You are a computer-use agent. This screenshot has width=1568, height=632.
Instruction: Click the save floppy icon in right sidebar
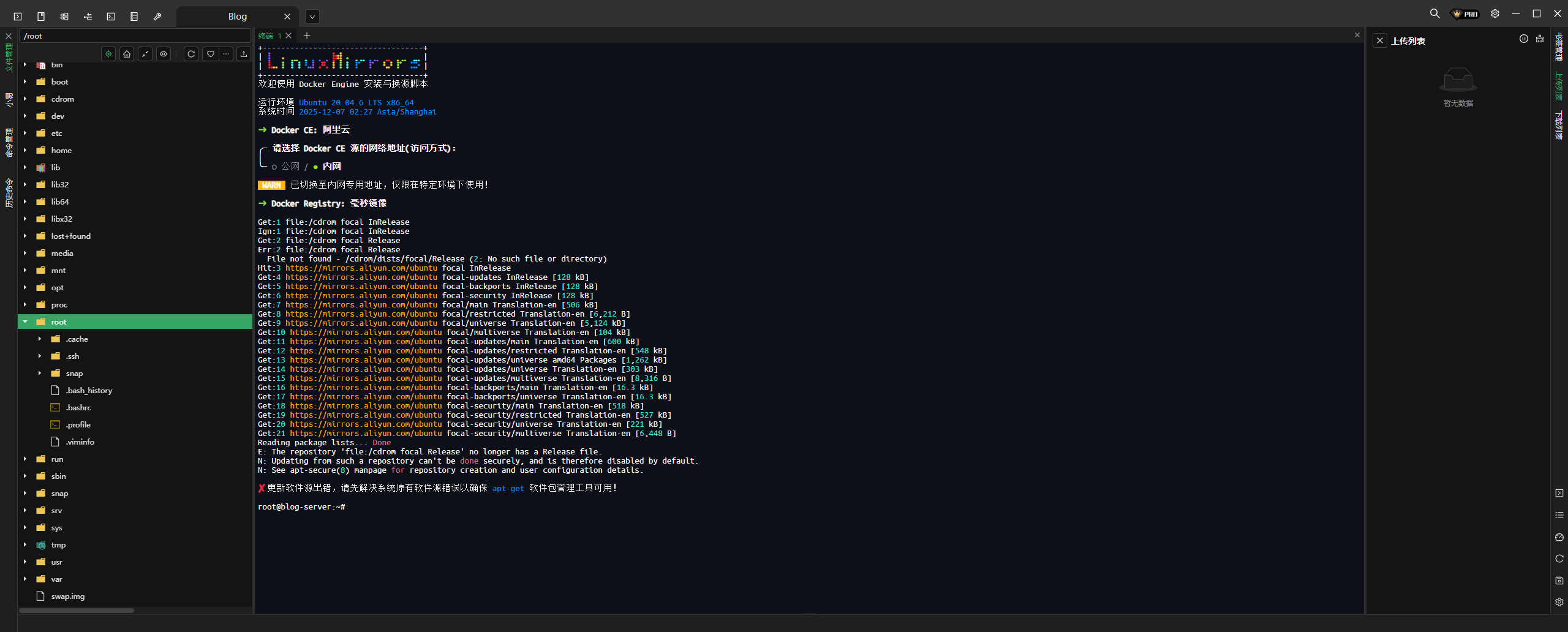tap(1559, 580)
